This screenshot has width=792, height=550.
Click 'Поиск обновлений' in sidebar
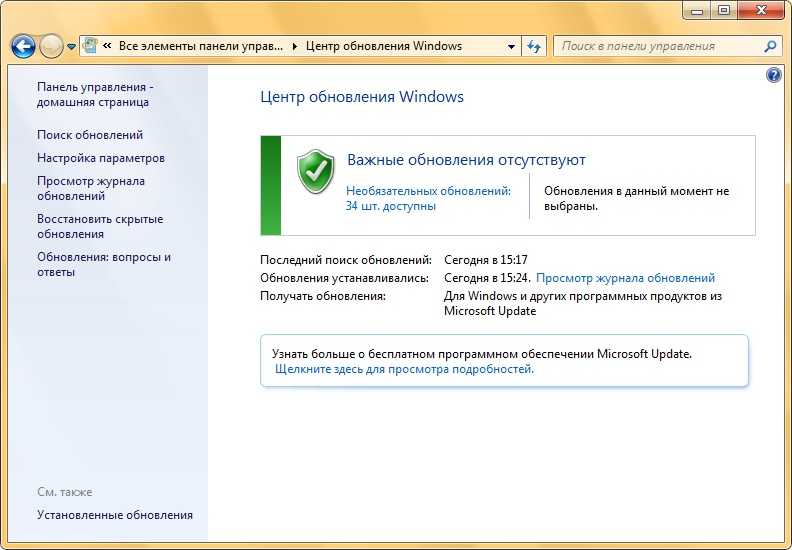tap(90, 135)
